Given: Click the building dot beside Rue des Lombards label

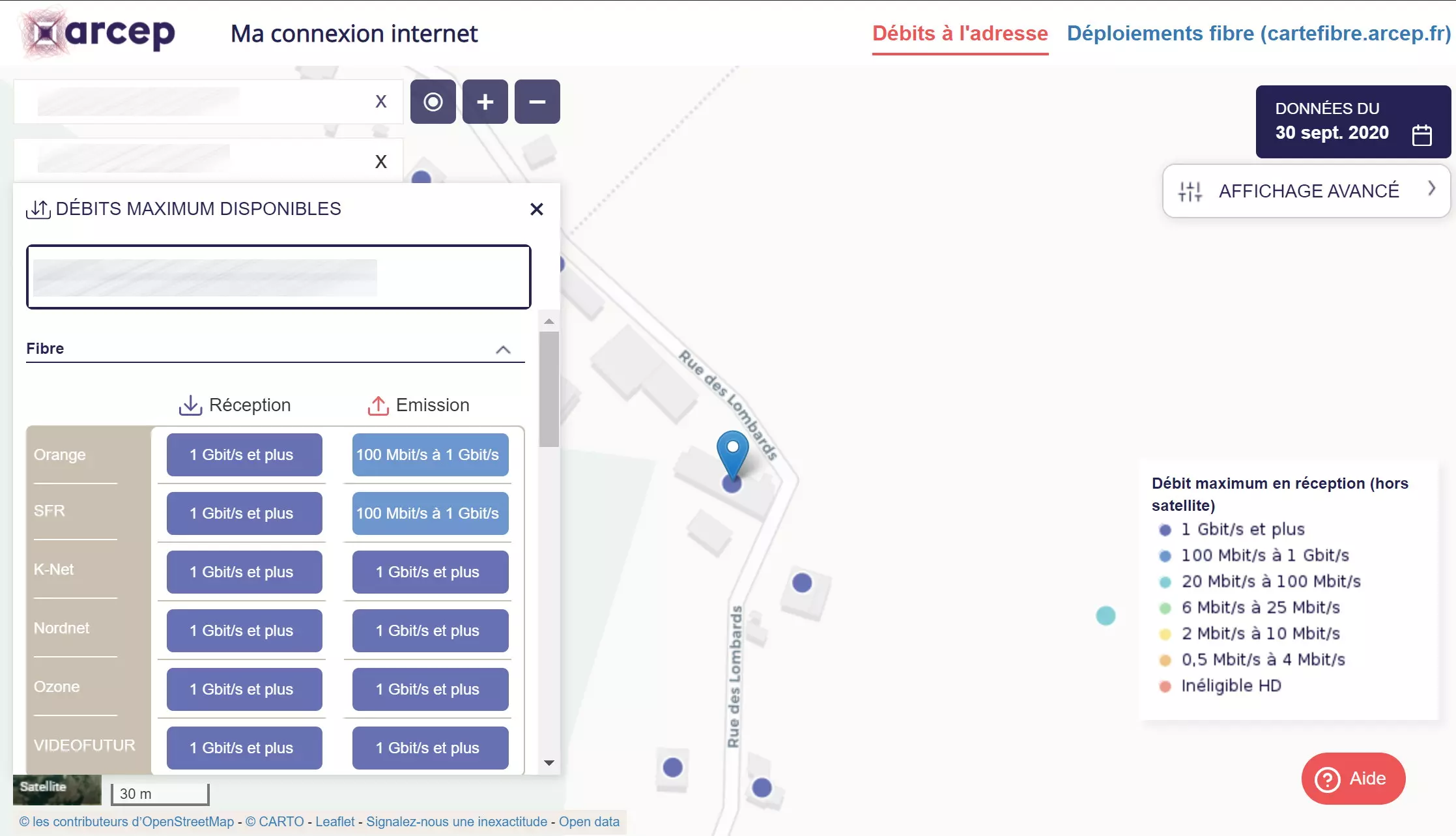Looking at the screenshot, I should pyautogui.click(x=801, y=583).
